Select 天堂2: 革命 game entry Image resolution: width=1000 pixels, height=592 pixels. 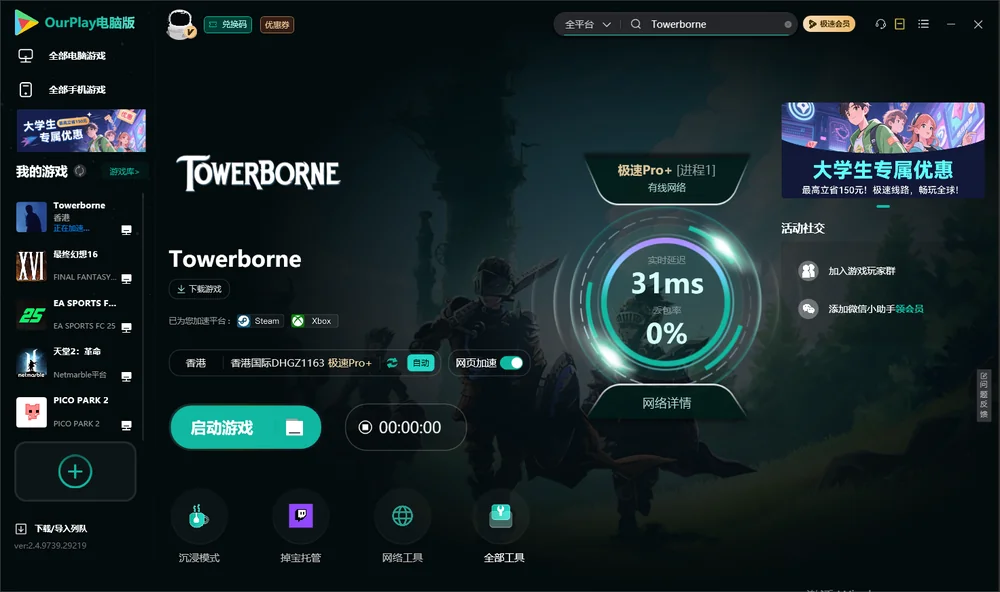pyautogui.click(x=75, y=363)
